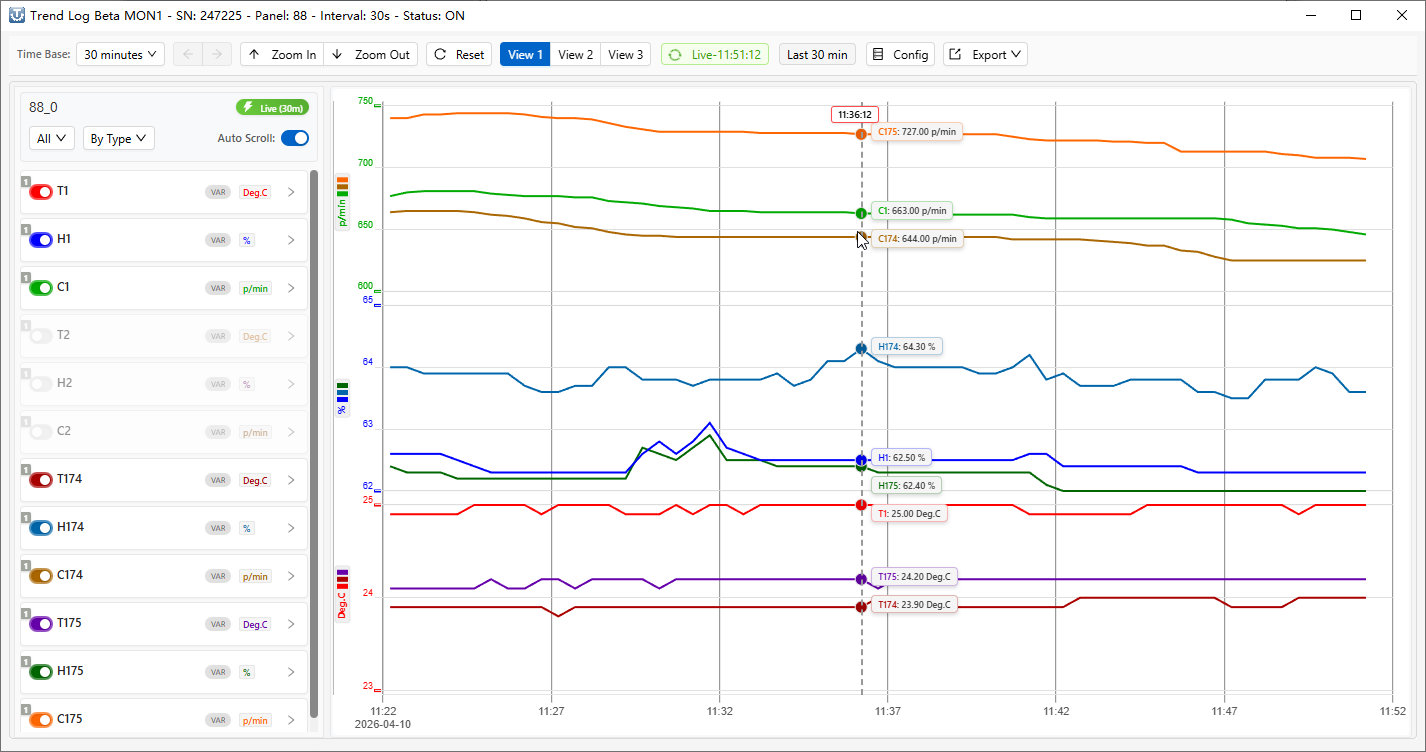Open the By Type grouping dropdown
1426x752 pixels.
[x=118, y=139]
